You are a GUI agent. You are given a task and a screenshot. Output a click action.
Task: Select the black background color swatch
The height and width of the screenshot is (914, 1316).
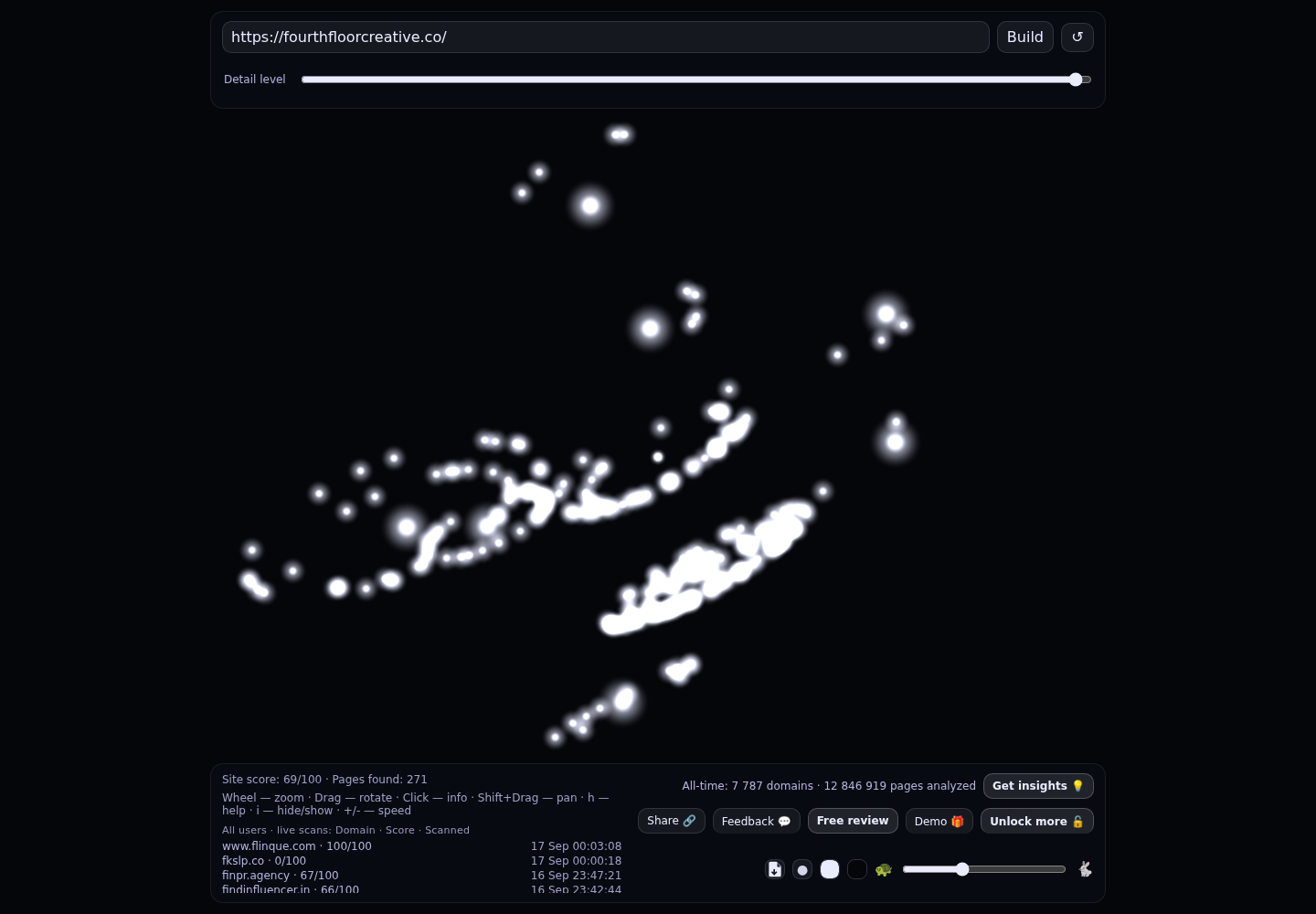tap(857, 869)
